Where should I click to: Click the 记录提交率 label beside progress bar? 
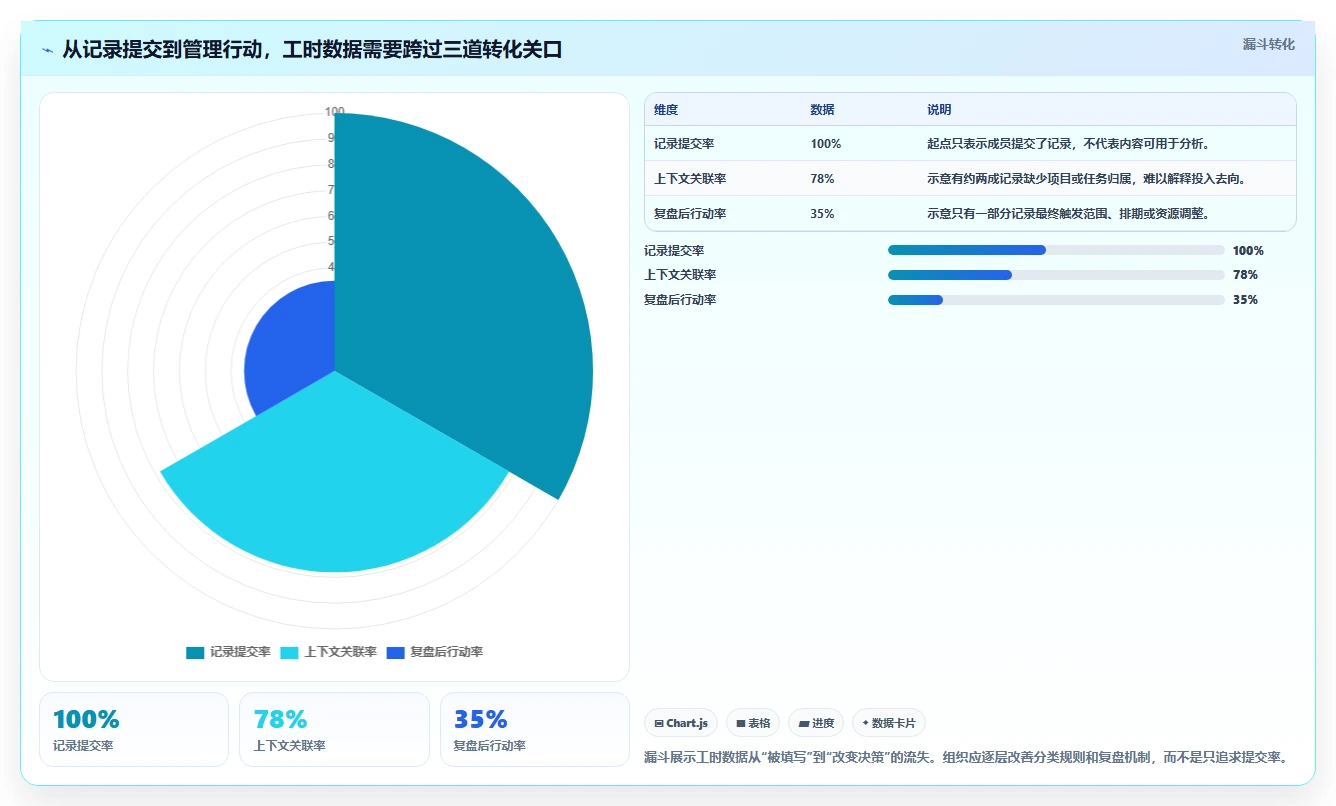pos(674,251)
